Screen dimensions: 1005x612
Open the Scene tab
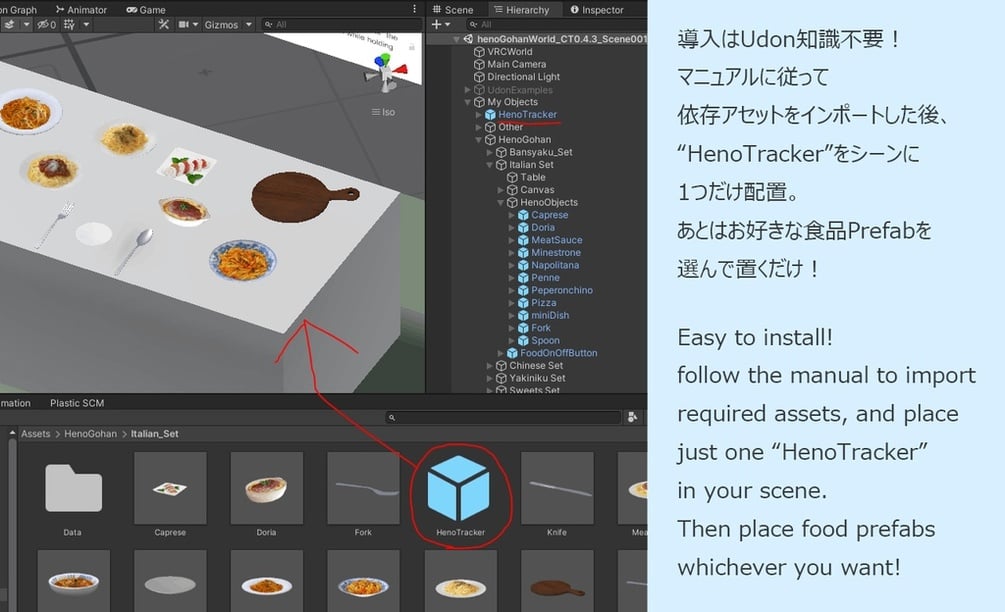pyautogui.click(x=453, y=10)
